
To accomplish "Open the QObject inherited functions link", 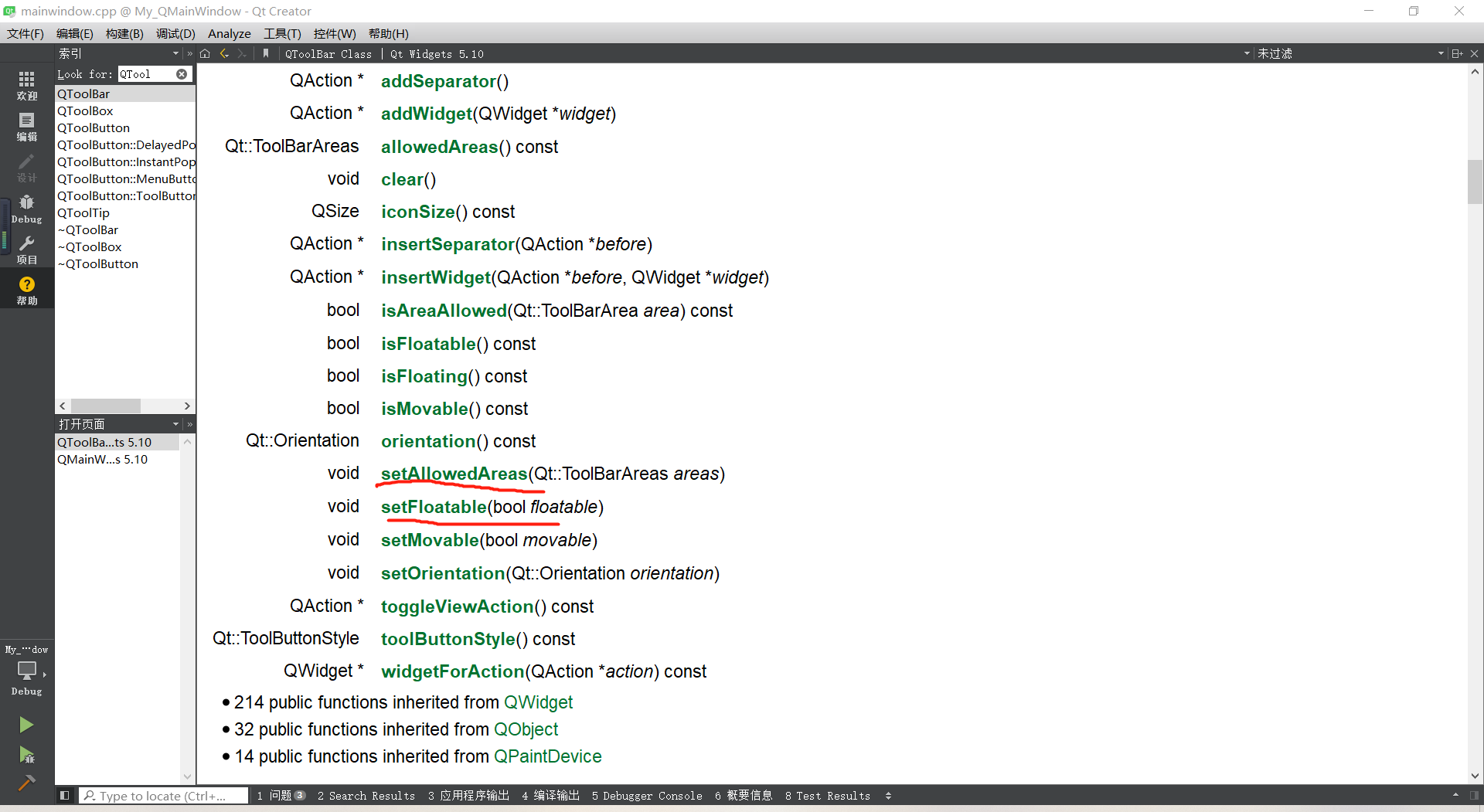I will (526, 729).
